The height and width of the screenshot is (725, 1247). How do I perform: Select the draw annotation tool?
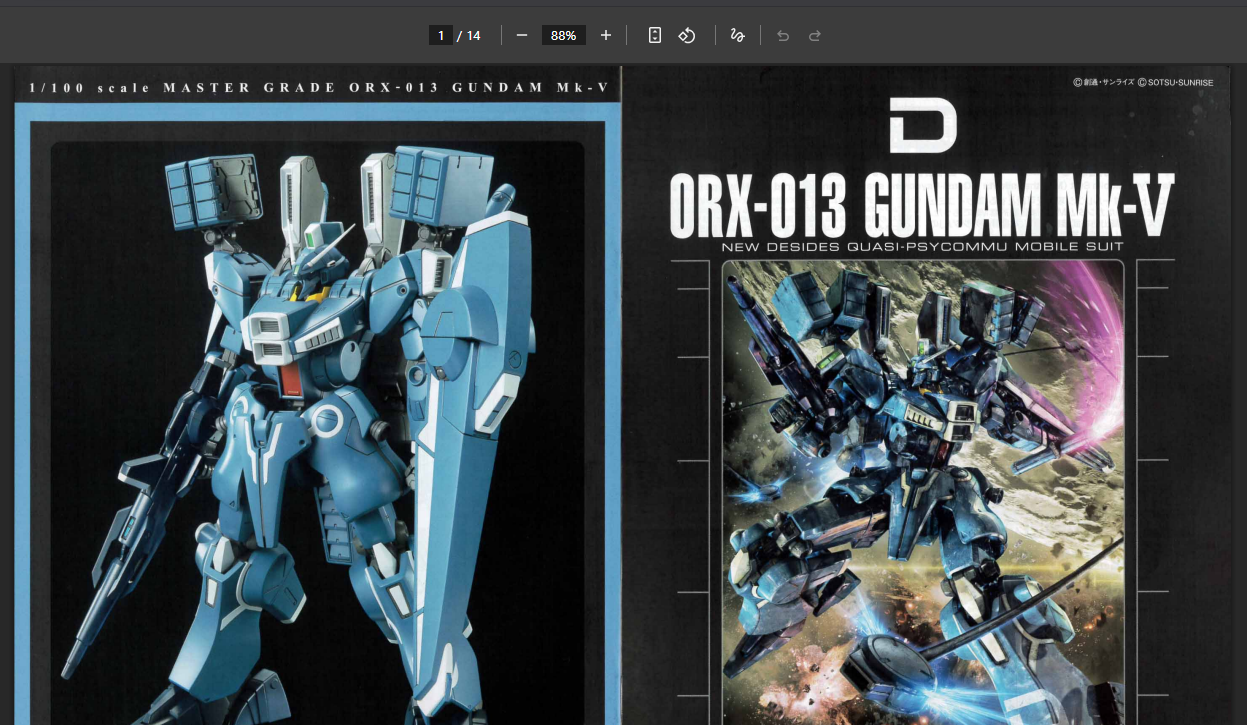point(738,35)
